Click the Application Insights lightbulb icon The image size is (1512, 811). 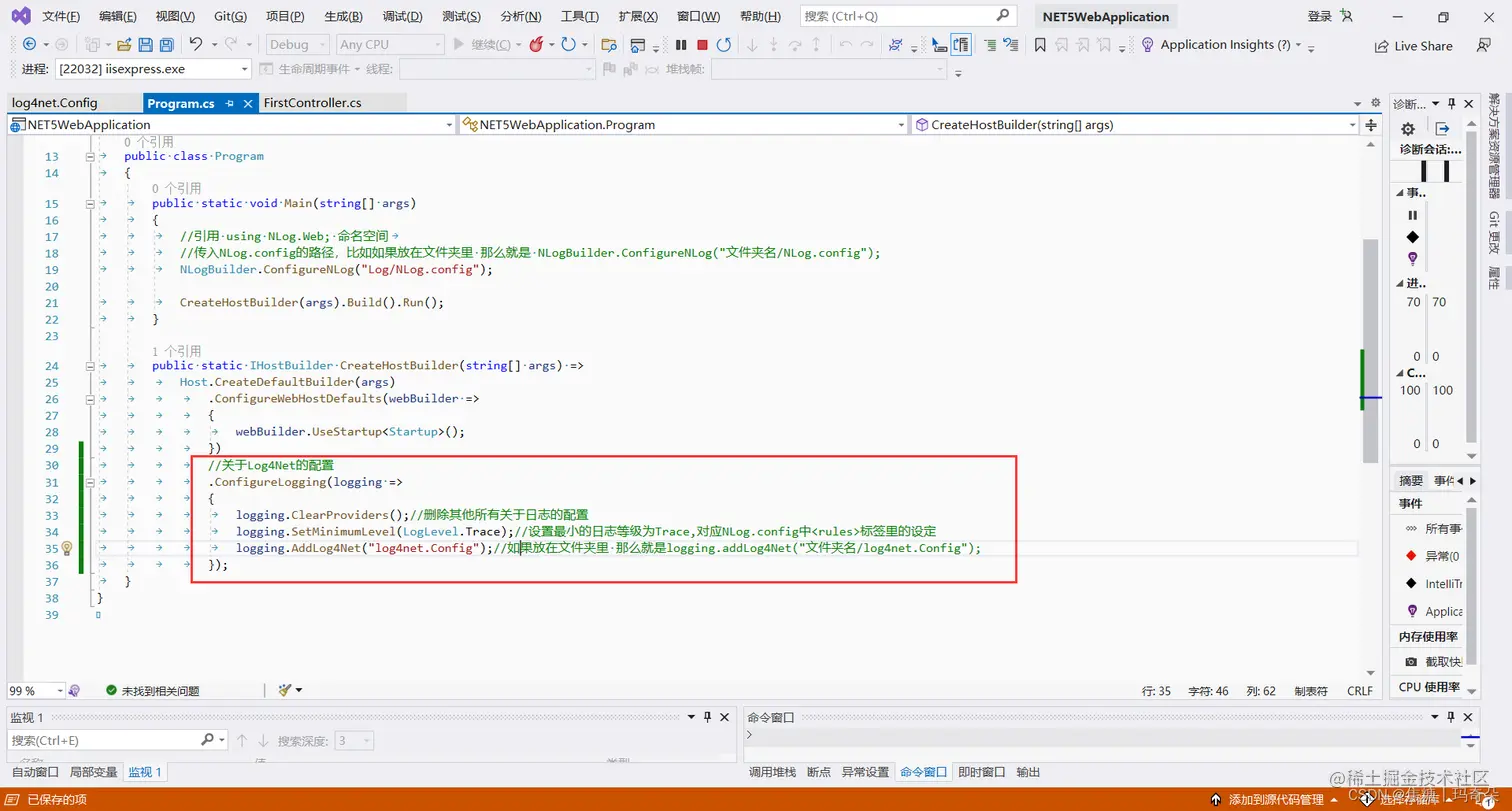pyautogui.click(x=1148, y=44)
